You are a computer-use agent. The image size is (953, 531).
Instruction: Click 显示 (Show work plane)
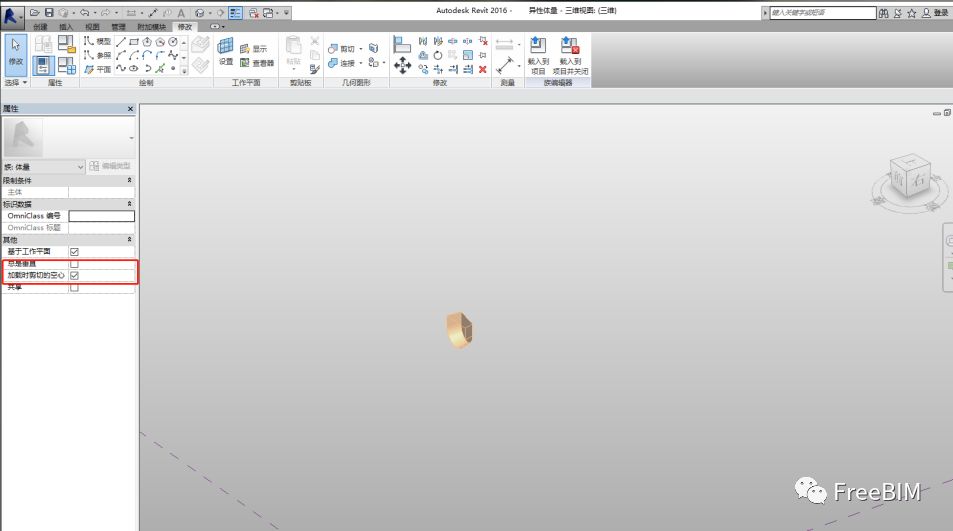(x=253, y=49)
